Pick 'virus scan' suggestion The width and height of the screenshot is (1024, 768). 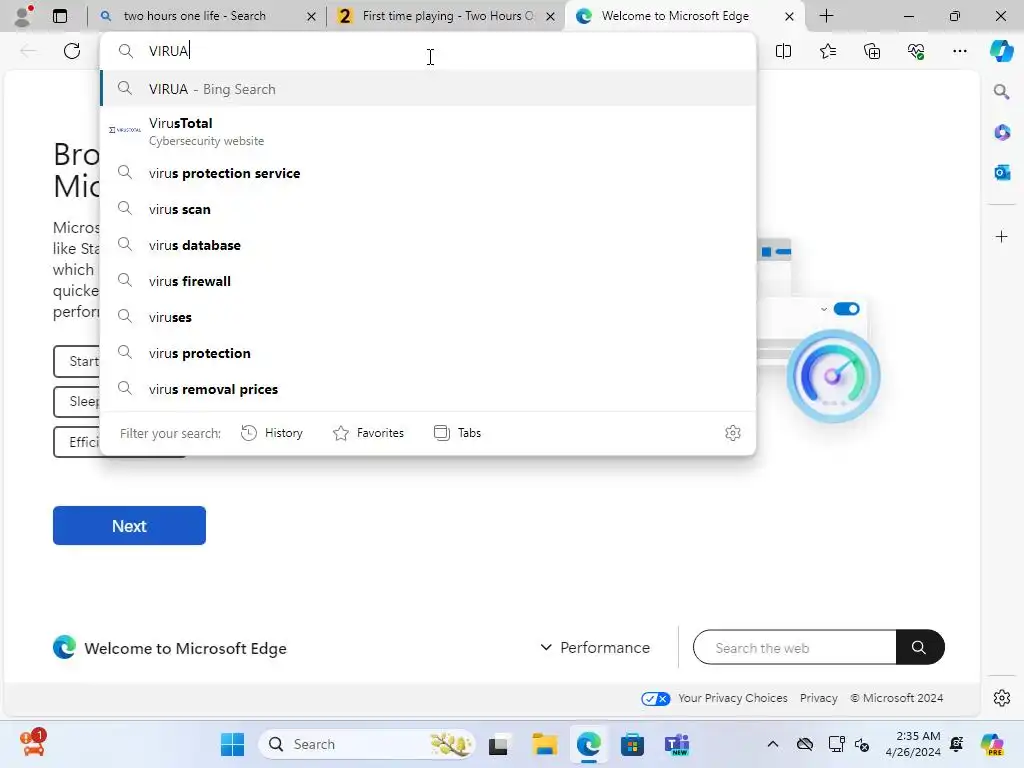[428, 209]
